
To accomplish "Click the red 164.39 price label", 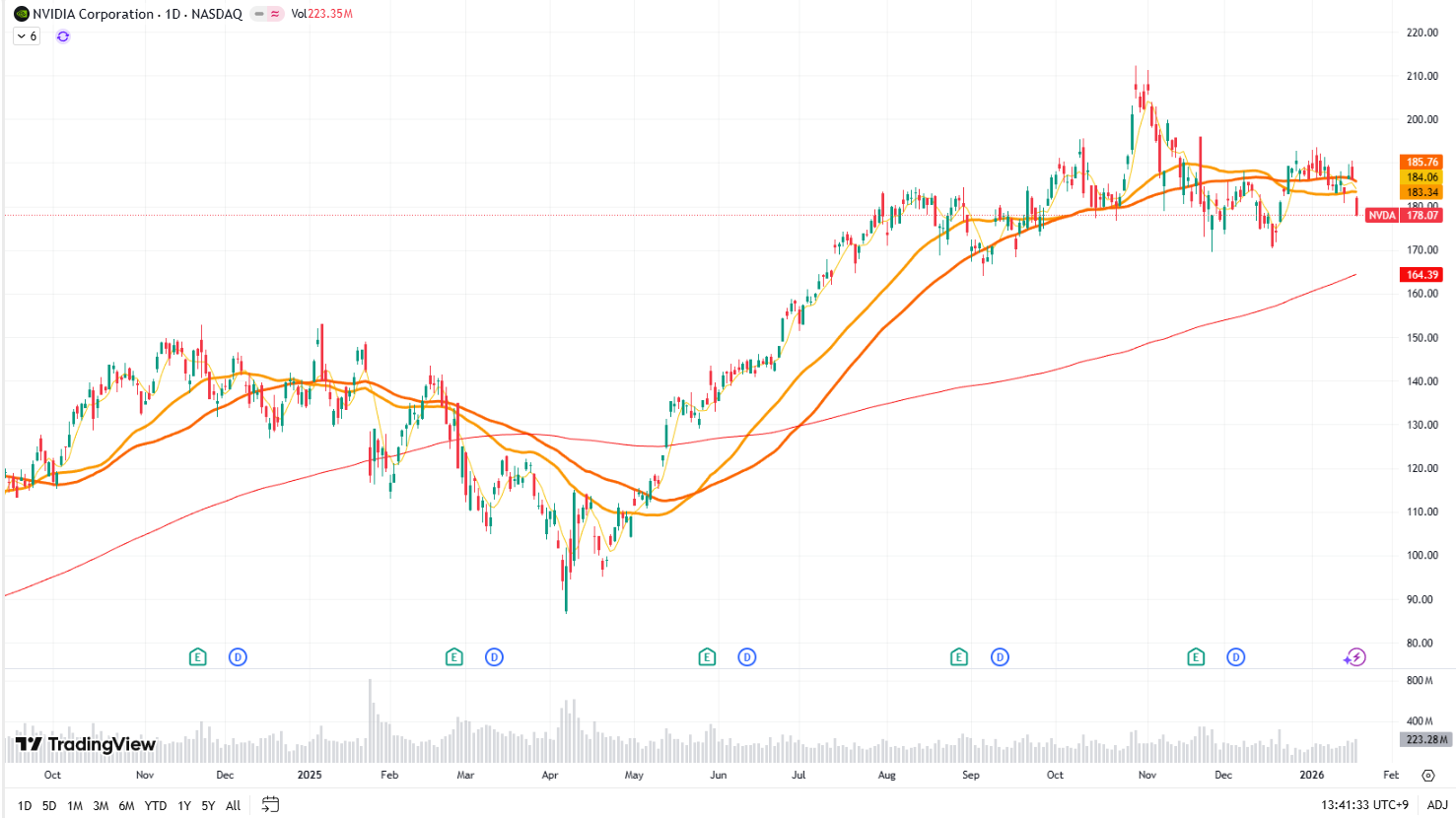I will [1421, 275].
